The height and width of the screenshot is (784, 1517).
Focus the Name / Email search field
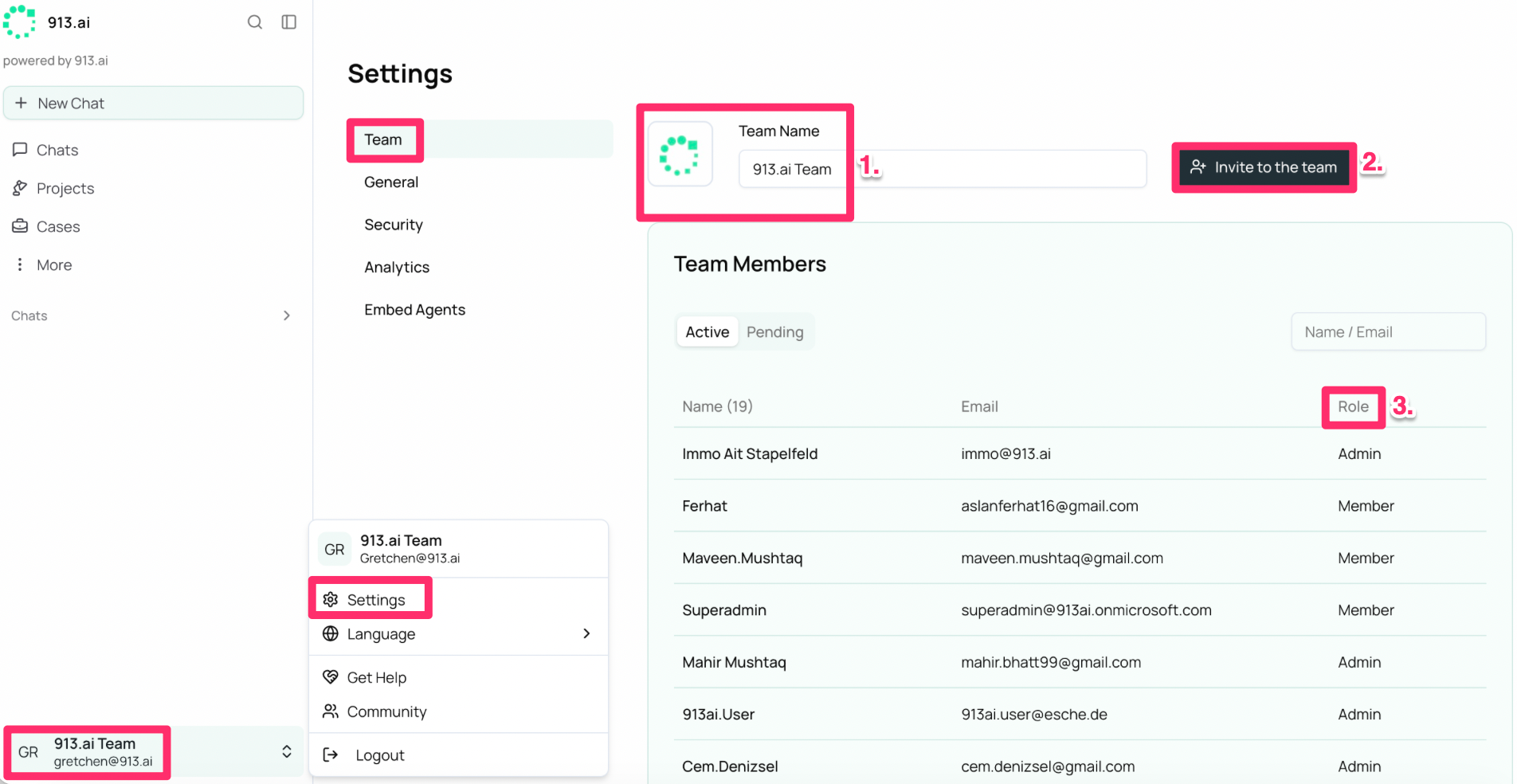[1388, 331]
